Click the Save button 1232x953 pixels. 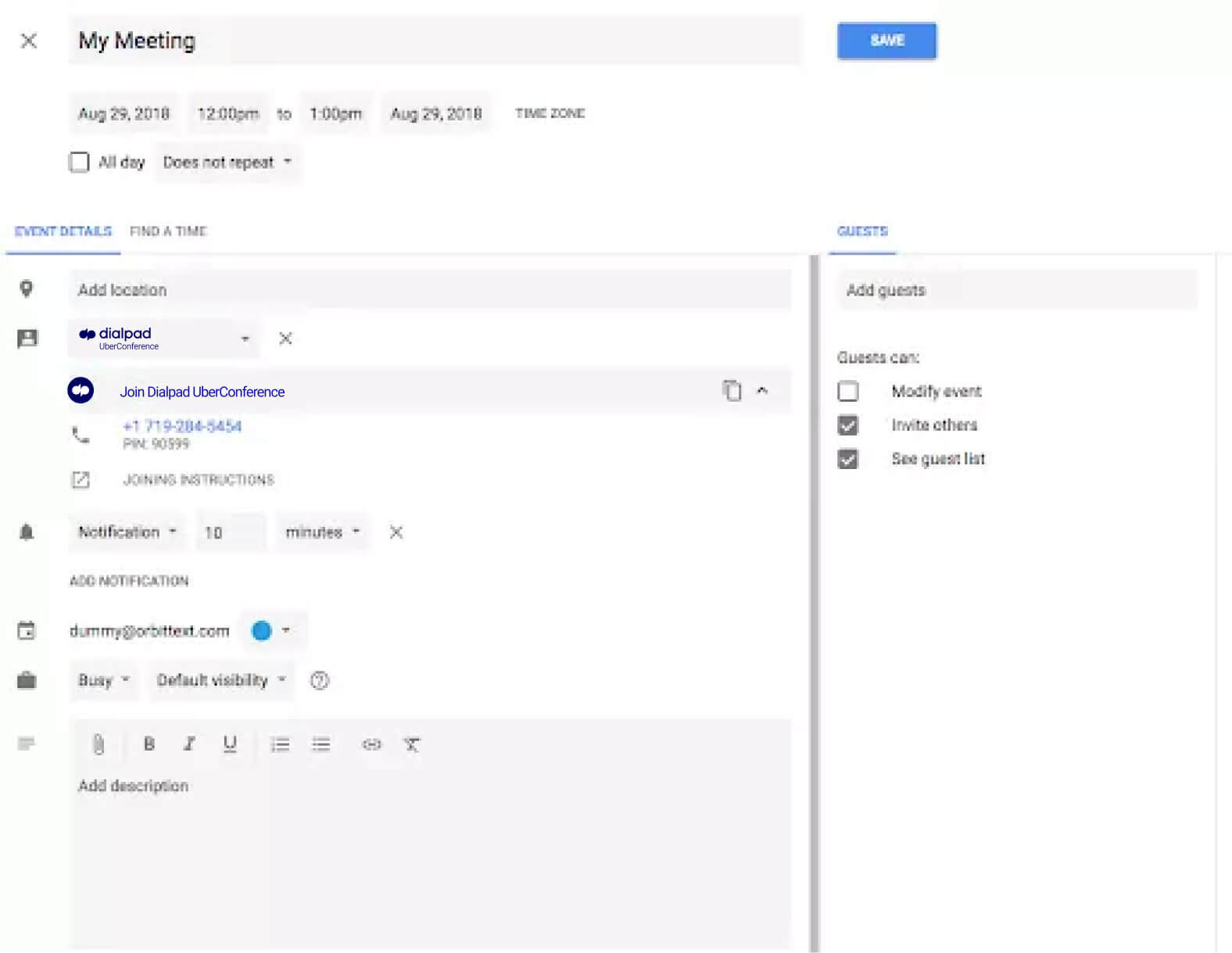click(886, 41)
